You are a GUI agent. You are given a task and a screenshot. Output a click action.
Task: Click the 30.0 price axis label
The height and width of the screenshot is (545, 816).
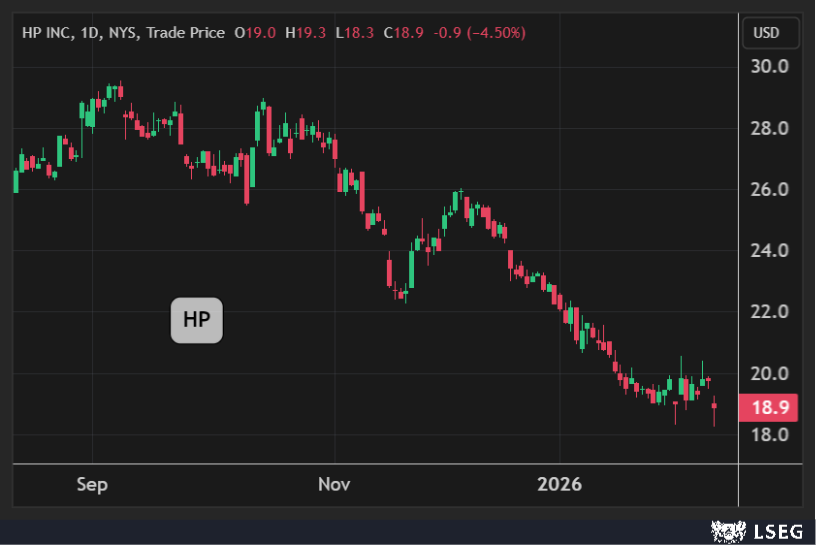pyautogui.click(x=769, y=67)
